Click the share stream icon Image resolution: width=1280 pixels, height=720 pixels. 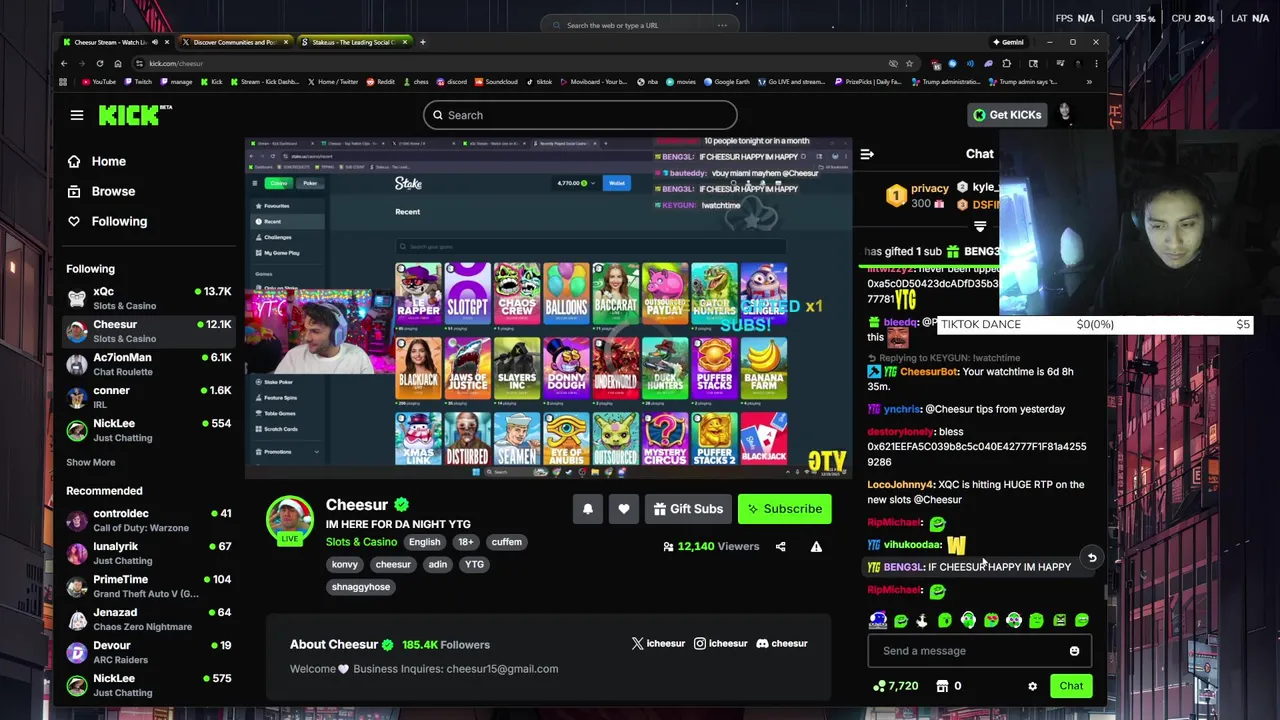[x=780, y=547]
